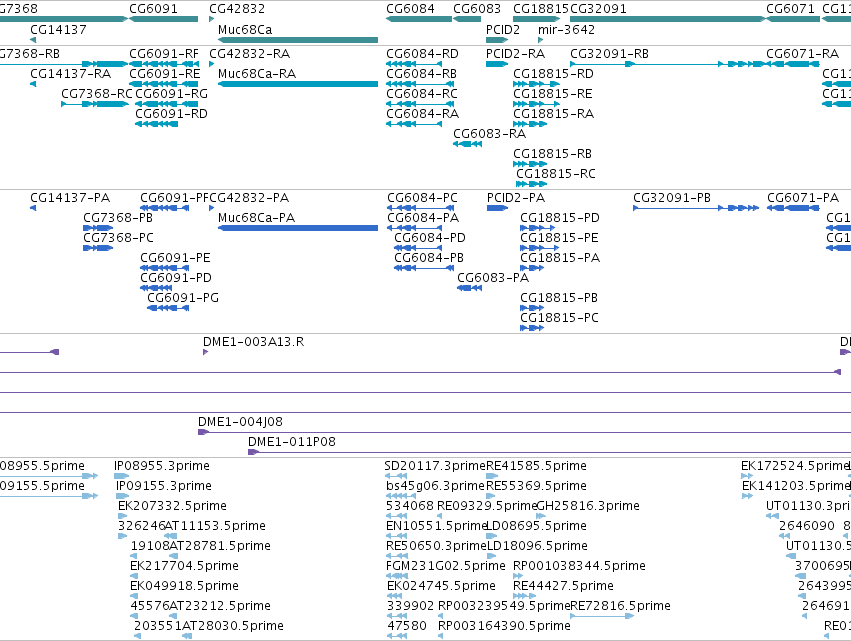Click EST label GH25816.3prime
The image size is (851, 641).
588,506
